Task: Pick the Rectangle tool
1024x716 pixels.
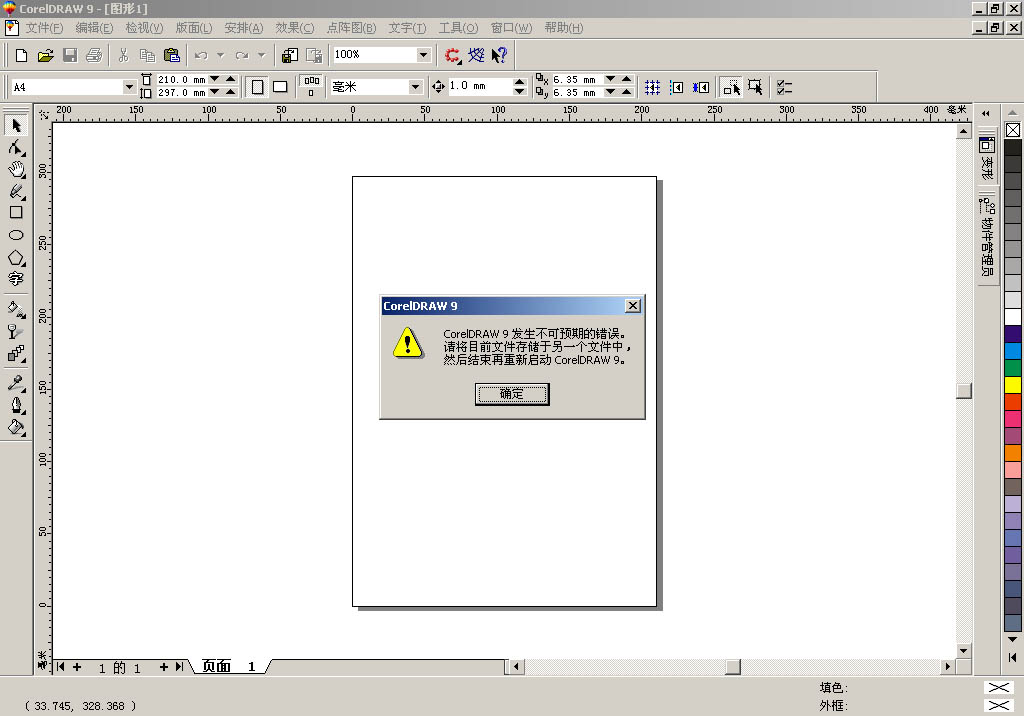Action: click(x=16, y=212)
